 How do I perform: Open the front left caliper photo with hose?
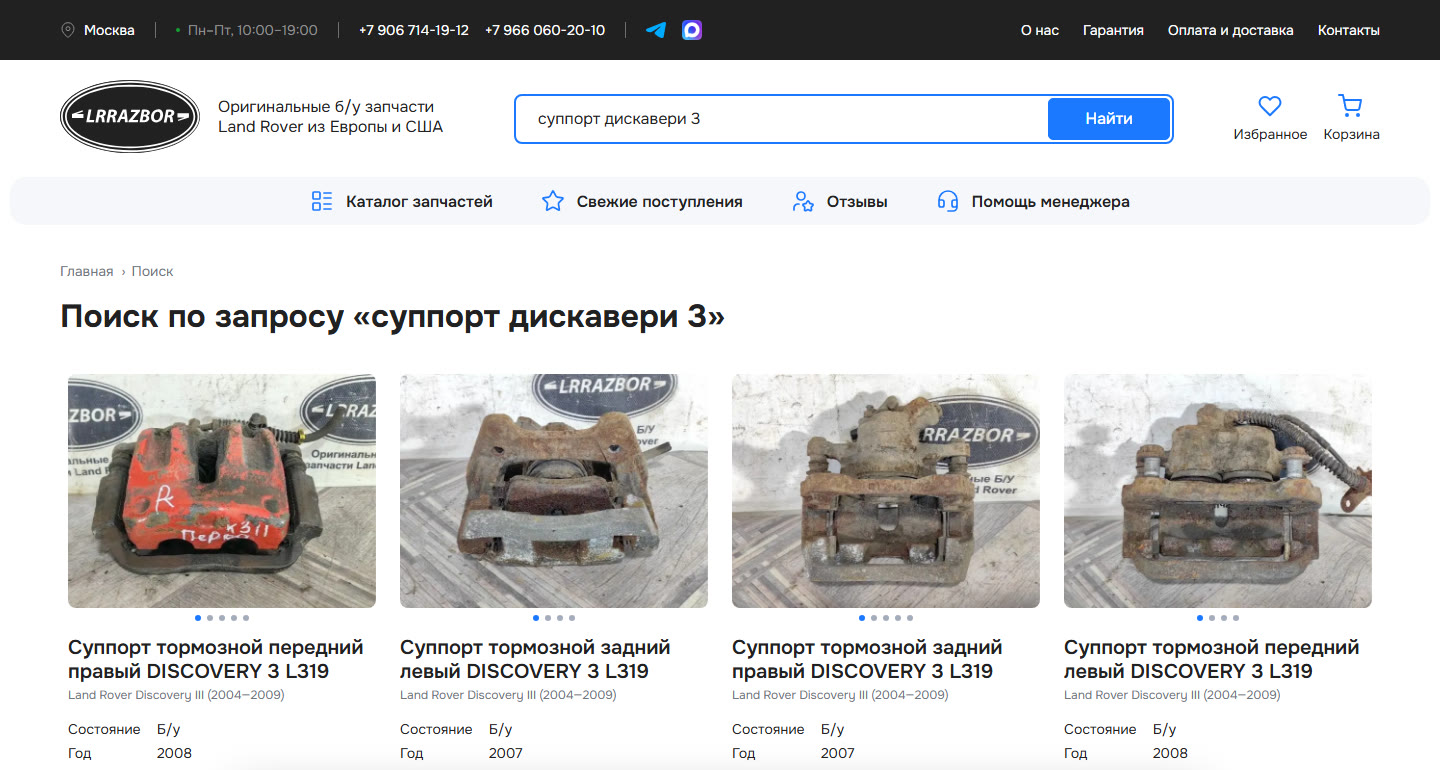1218,491
